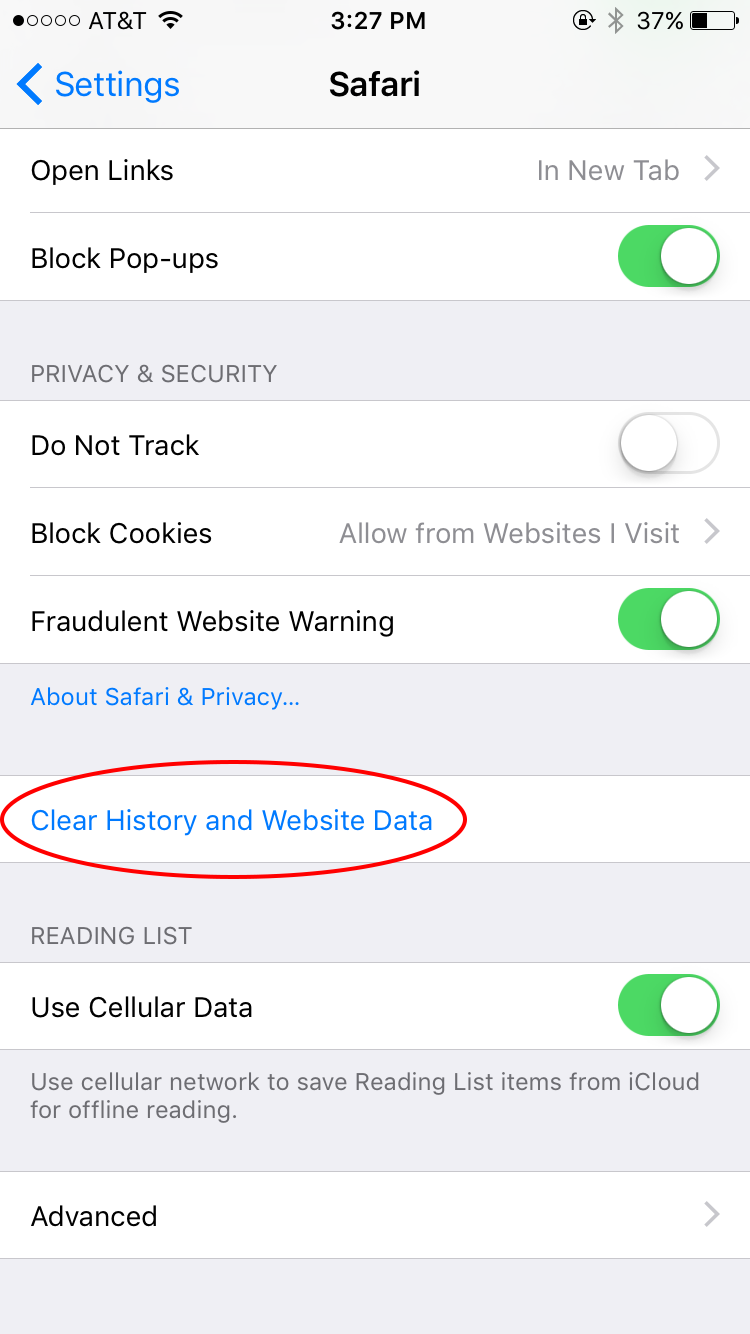Viewport: 750px width, 1334px height.
Task: Tap the back chevron icon
Action: [x=30, y=85]
